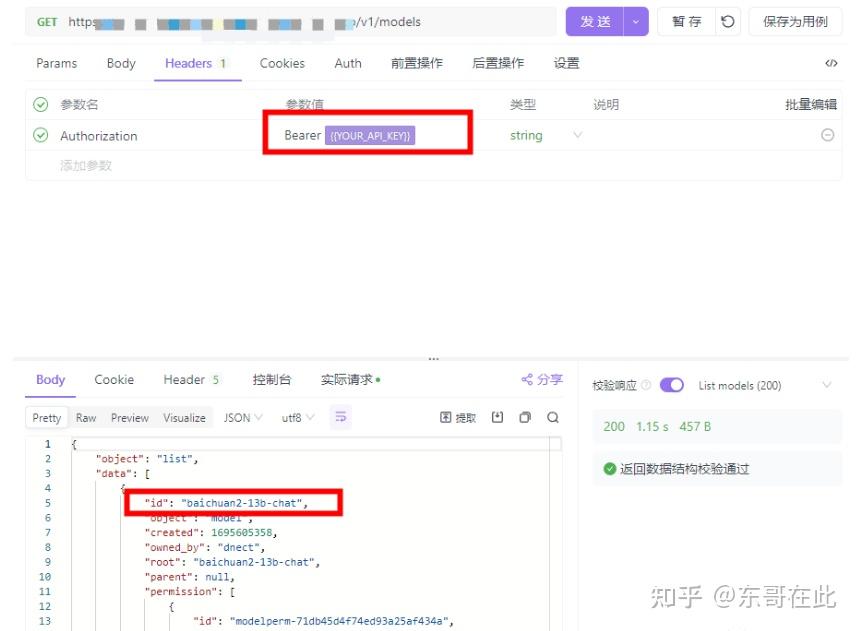The height and width of the screenshot is (631, 858).
Task: Open the 控制台 console tab
Action: 270,379
